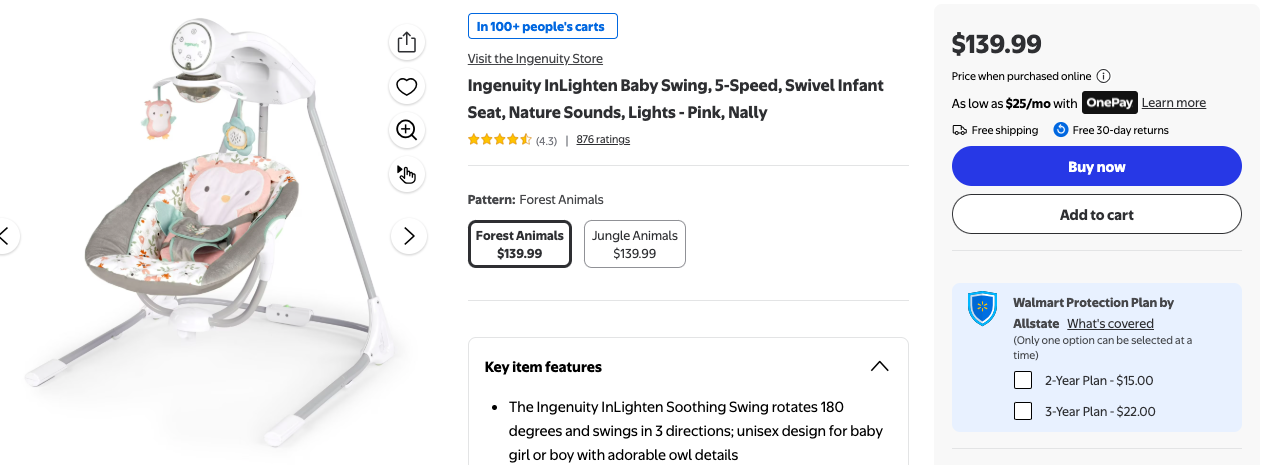Click the price info circle icon

[1103, 76]
